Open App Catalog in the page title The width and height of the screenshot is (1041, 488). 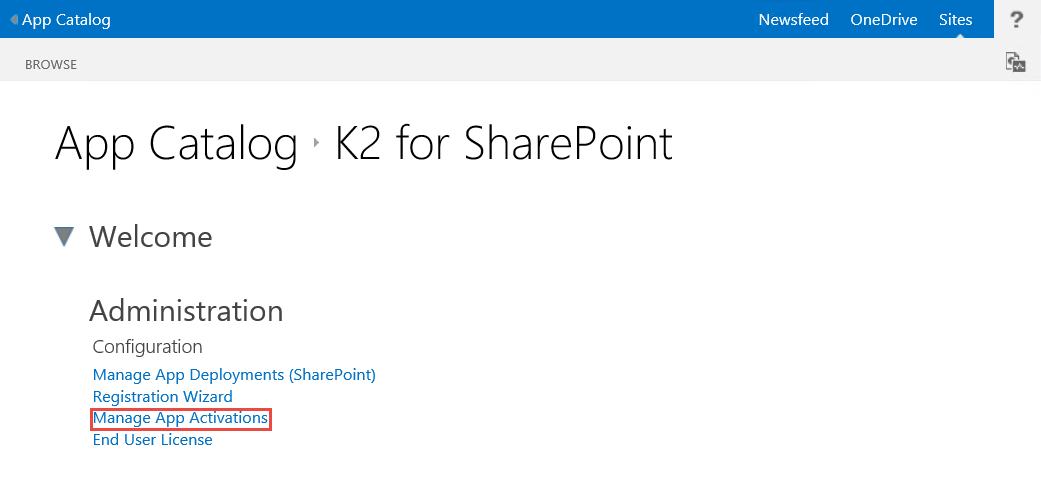pyautogui.click(x=176, y=144)
